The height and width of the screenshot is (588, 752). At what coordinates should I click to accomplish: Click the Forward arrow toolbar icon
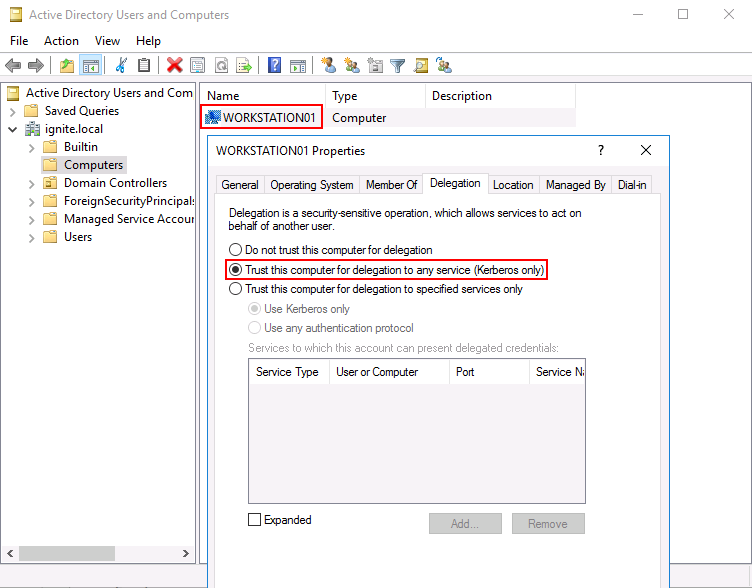pyautogui.click(x=35, y=65)
